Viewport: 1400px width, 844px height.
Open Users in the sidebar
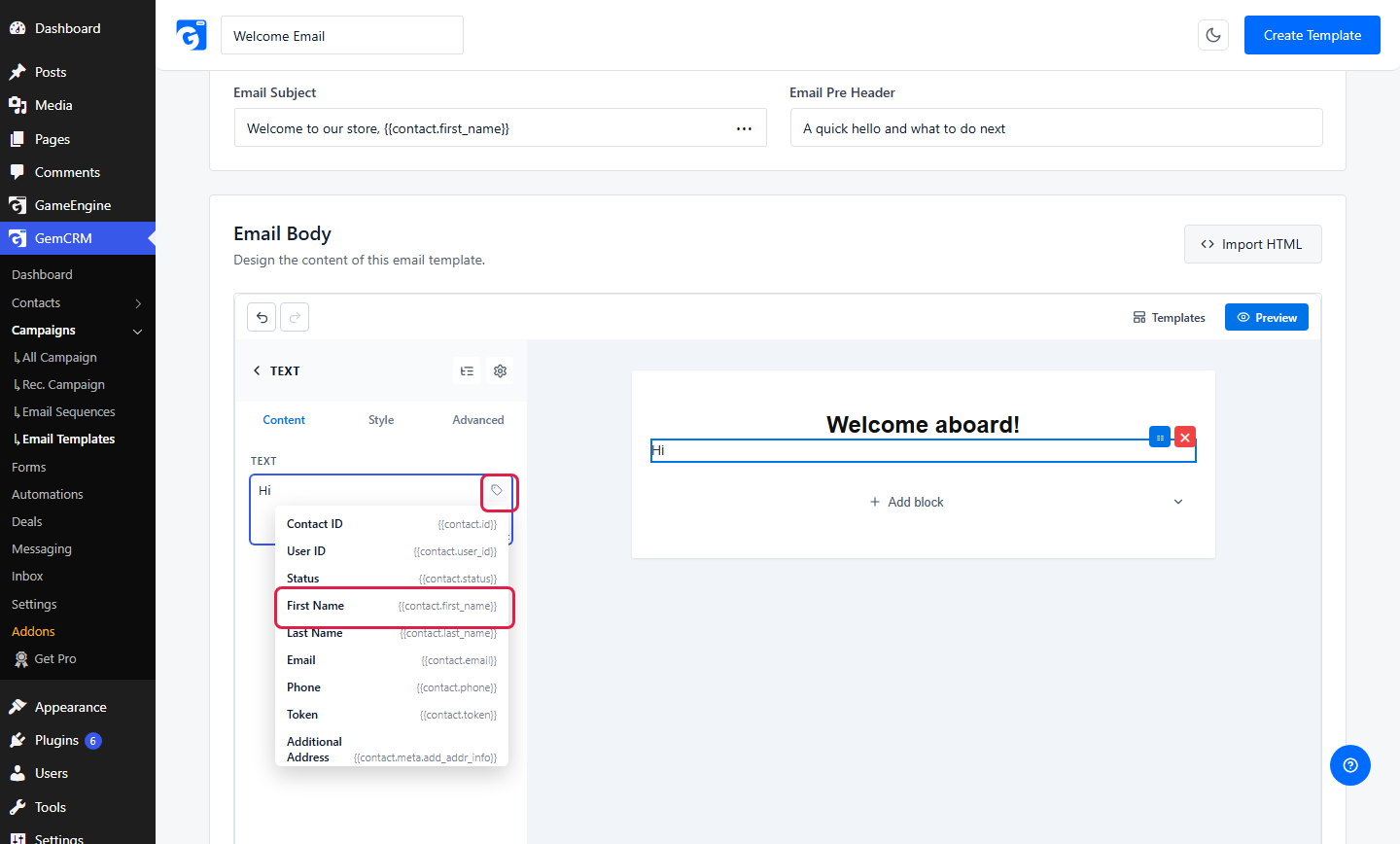[52, 773]
